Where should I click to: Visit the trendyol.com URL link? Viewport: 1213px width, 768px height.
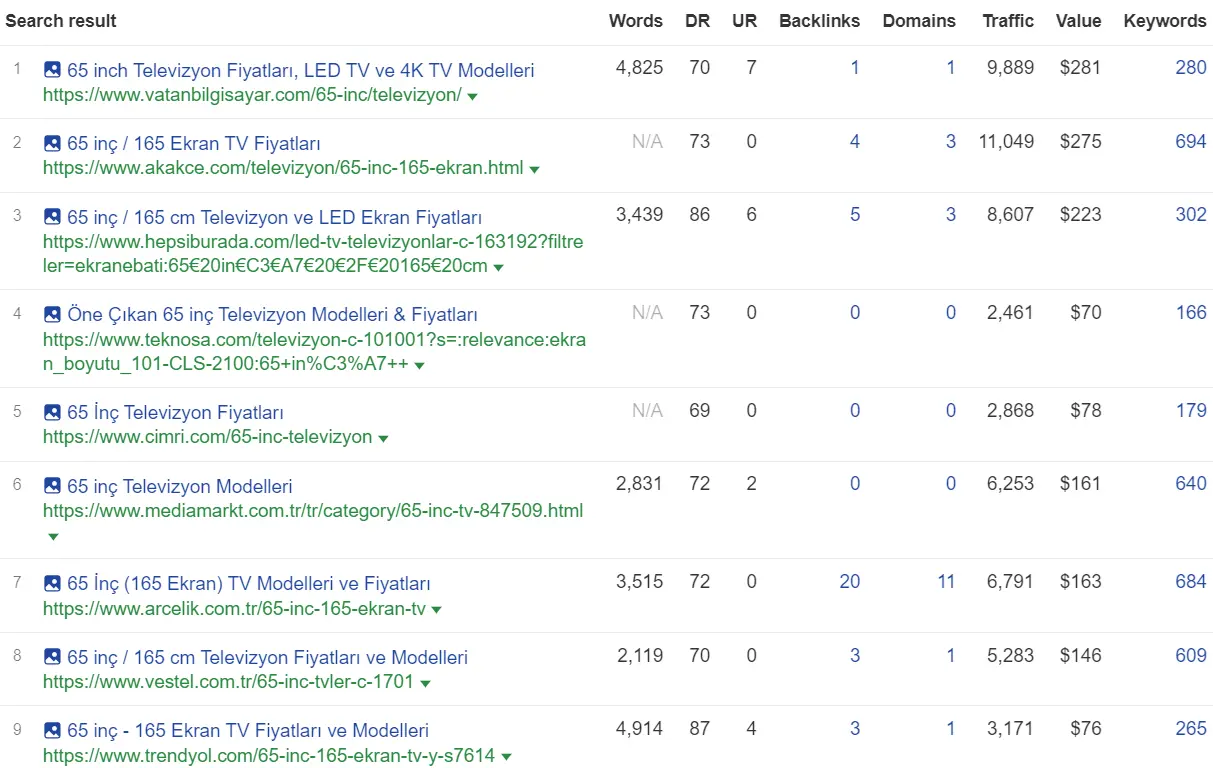tap(269, 756)
